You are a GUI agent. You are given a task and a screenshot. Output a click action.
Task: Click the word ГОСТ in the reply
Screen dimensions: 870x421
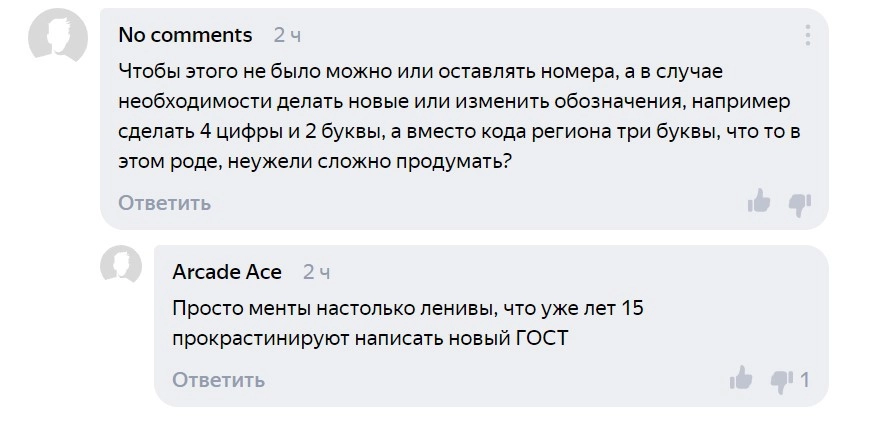coord(540,338)
